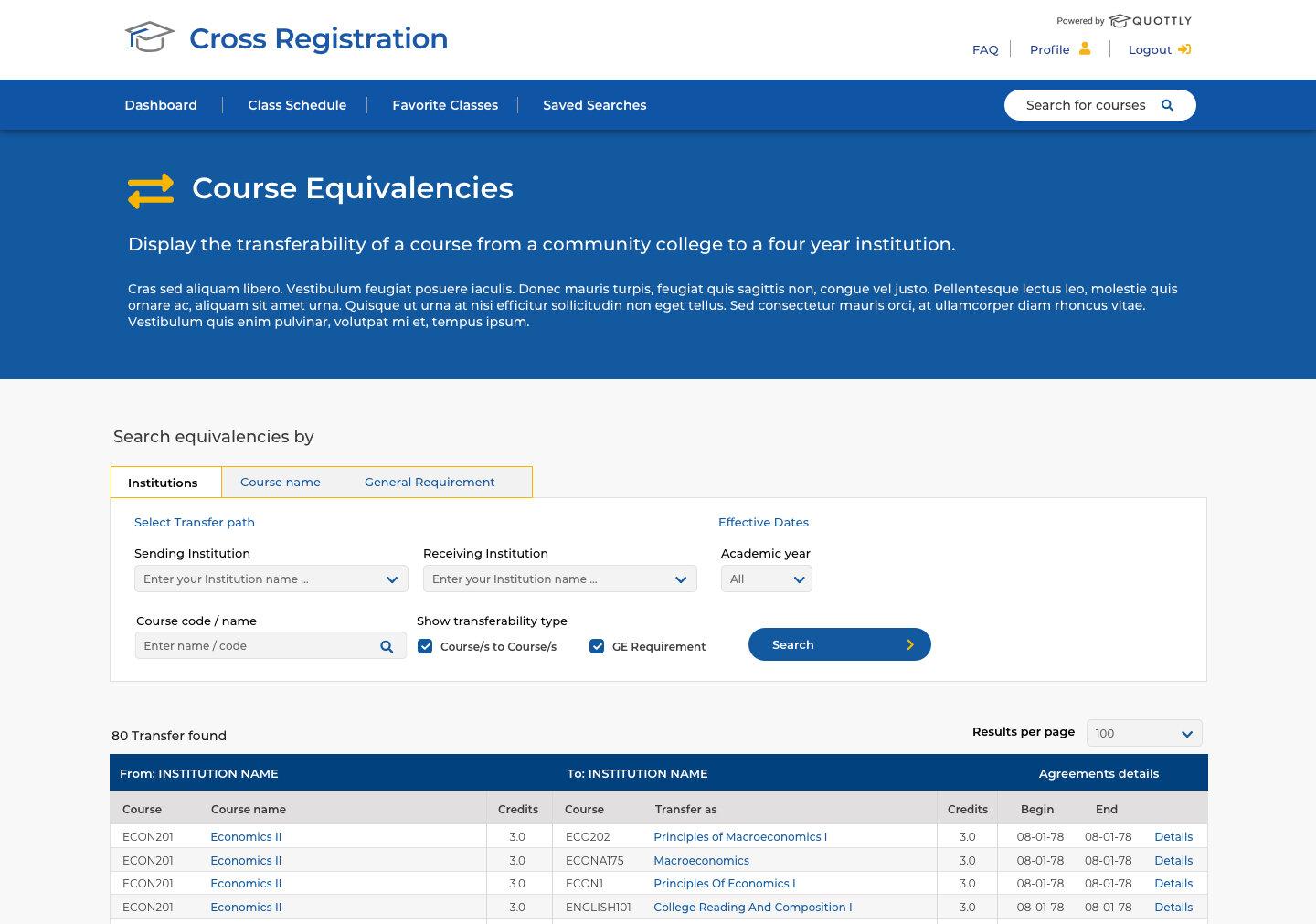The image size is (1316, 924).
Task: Click the Enter name / code input field
Action: [256, 645]
